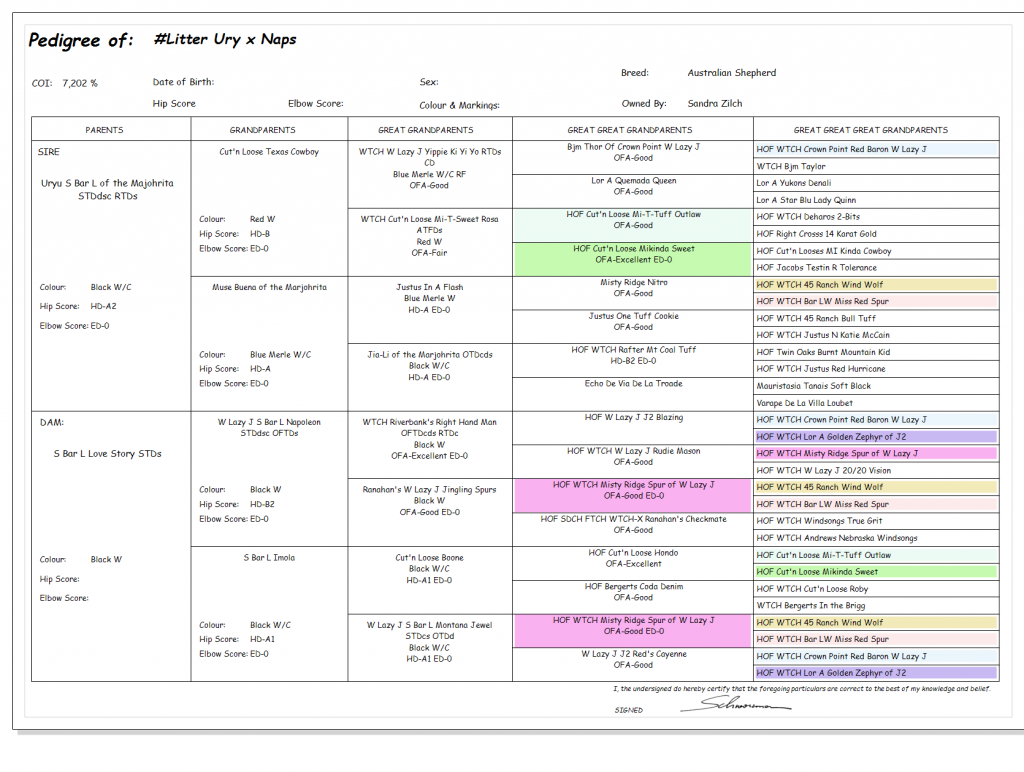
Task: Click grandparent Cut'n Loose Texas Cowboy
Action: 269,152
